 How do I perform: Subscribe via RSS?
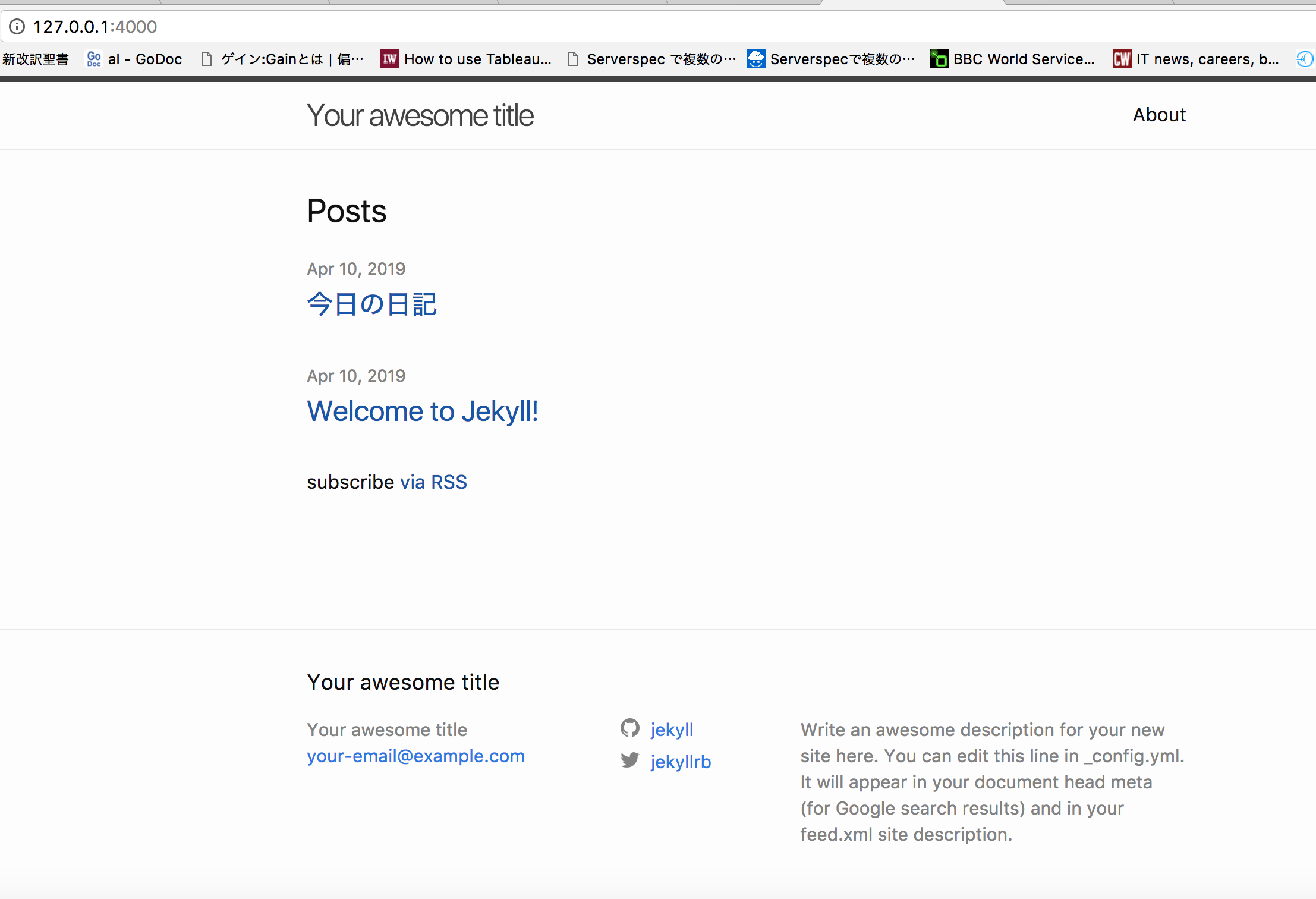433,482
